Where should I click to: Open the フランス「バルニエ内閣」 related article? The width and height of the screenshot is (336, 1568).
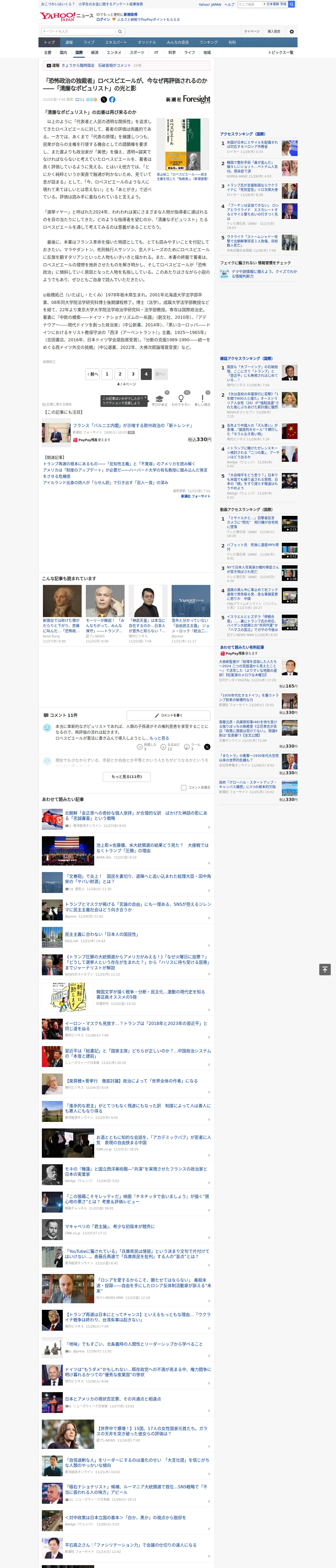133,425
